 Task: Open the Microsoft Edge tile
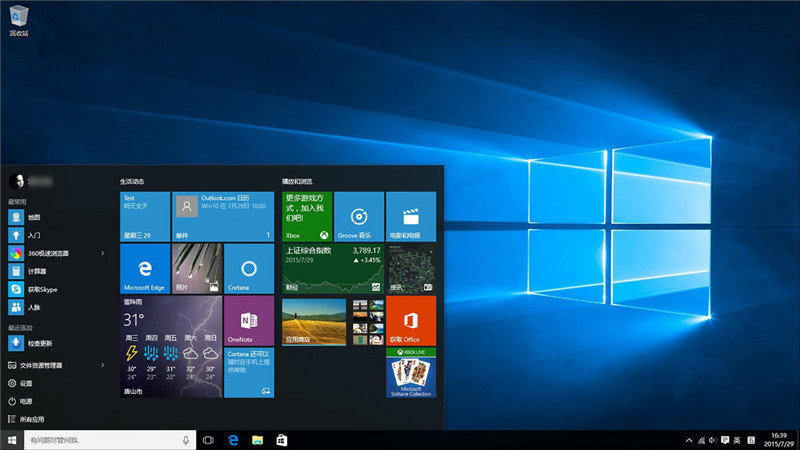[x=145, y=269]
